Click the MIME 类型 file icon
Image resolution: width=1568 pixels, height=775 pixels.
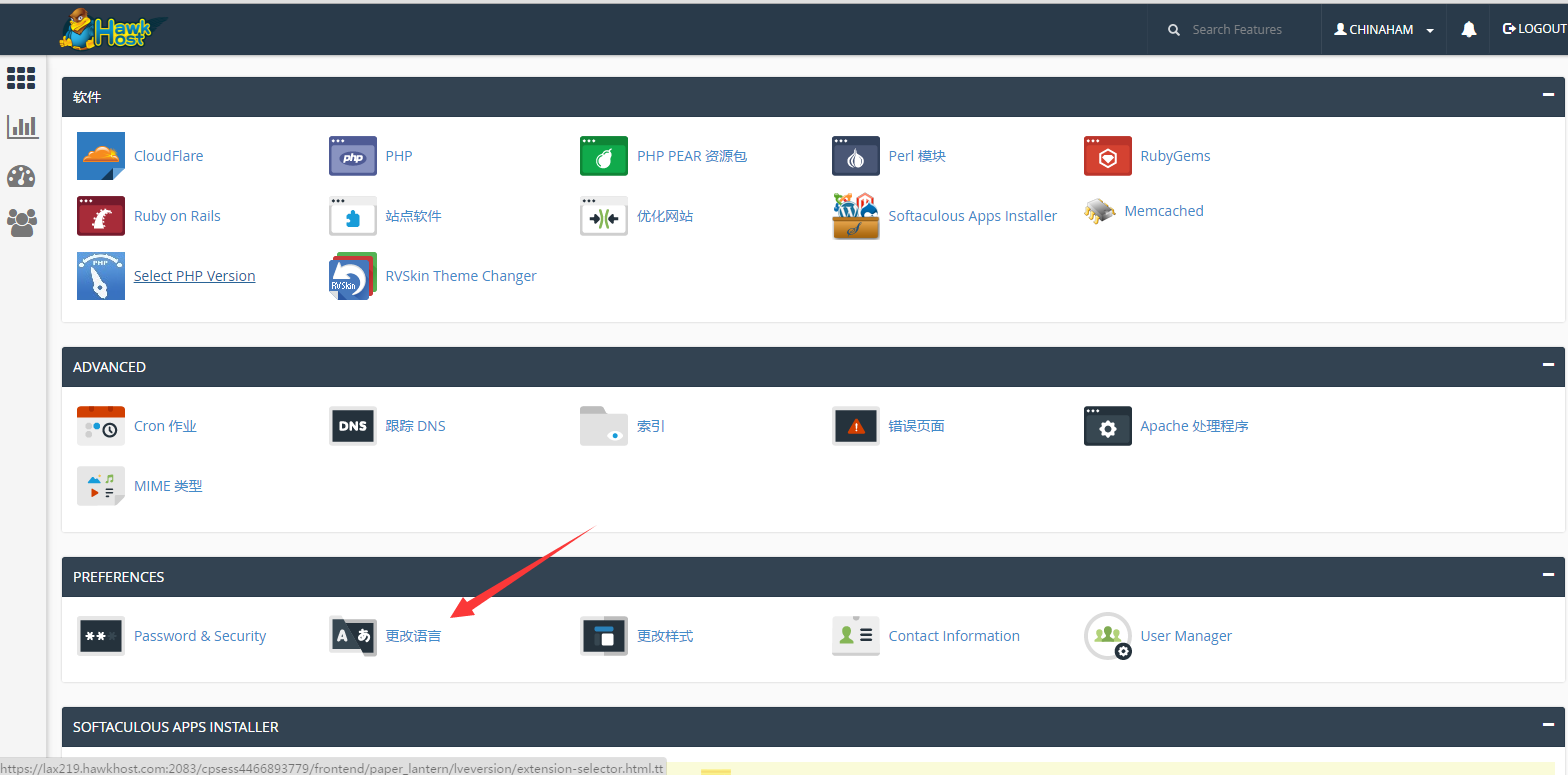click(101, 486)
